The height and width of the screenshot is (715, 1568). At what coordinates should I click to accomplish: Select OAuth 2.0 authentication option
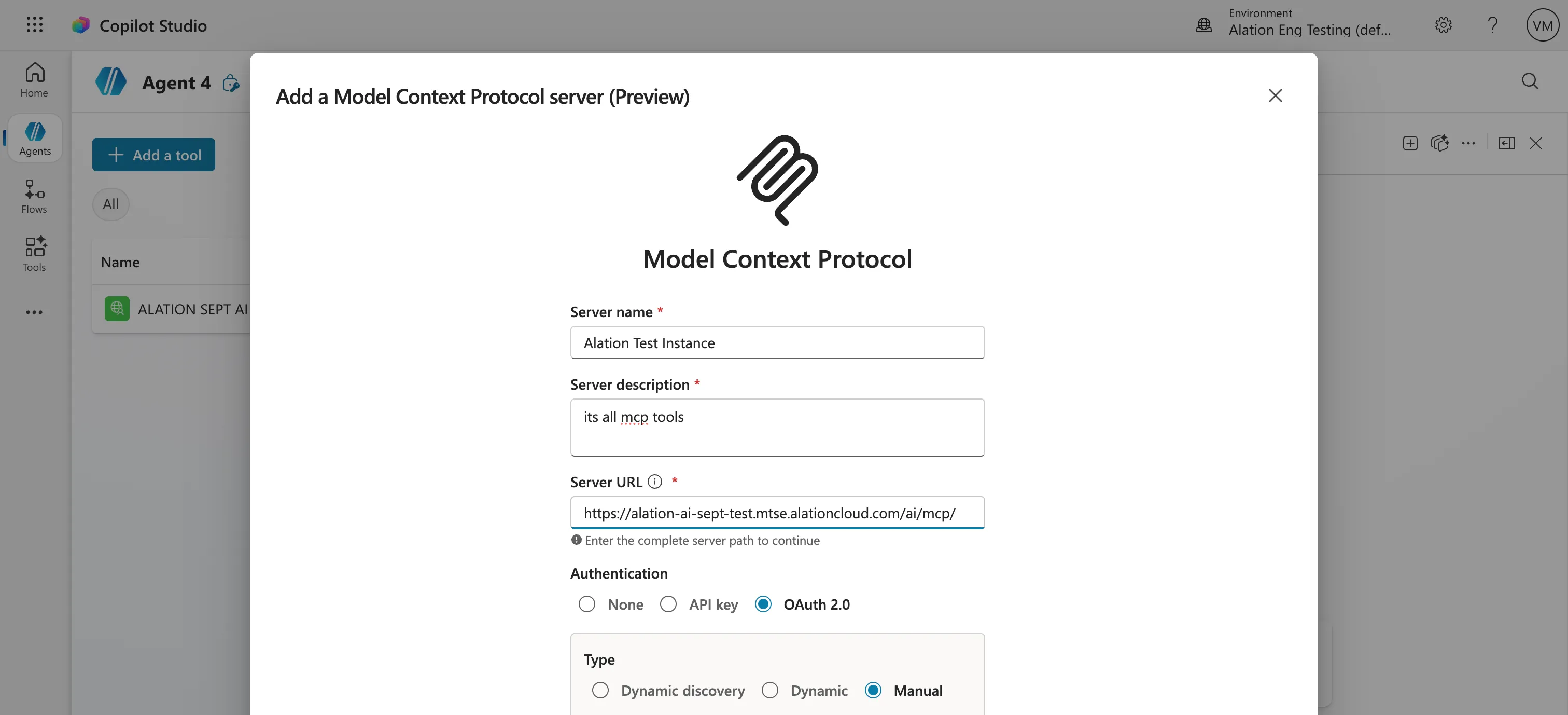[x=763, y=603]
